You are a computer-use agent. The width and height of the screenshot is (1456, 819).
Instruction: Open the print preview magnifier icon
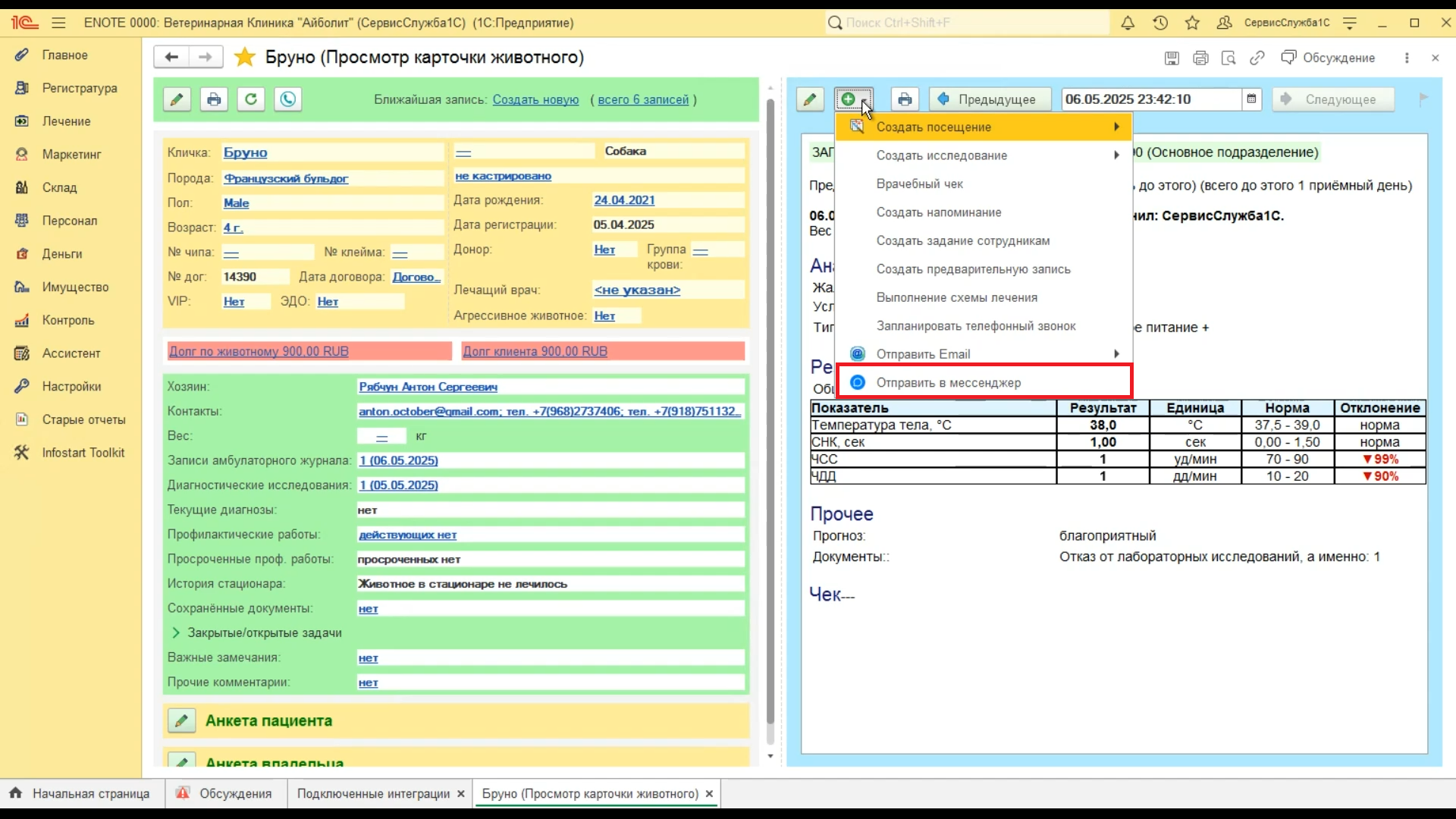[x=1228, y=58]
